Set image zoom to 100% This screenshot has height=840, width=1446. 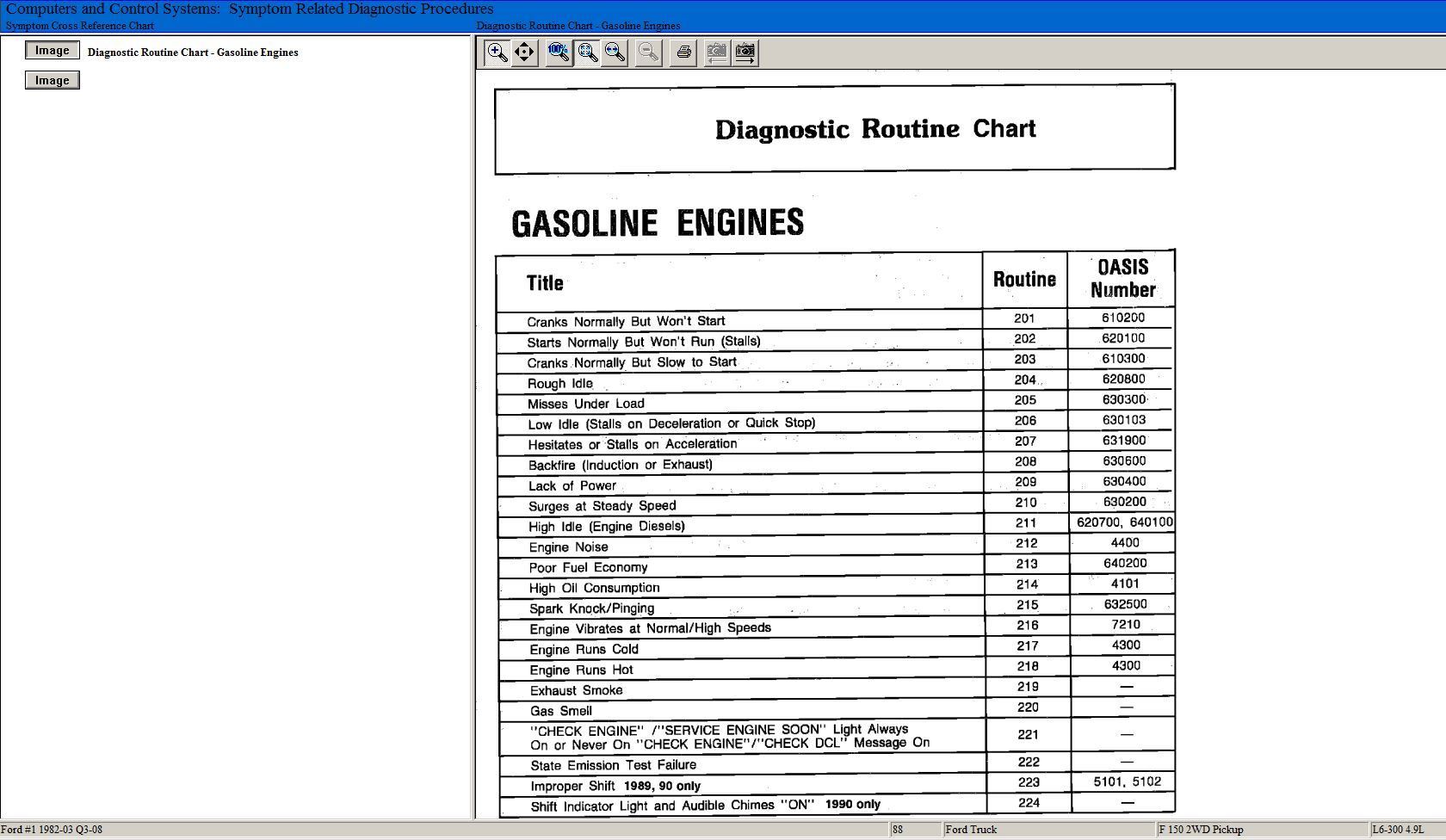(x=558, y=52)
